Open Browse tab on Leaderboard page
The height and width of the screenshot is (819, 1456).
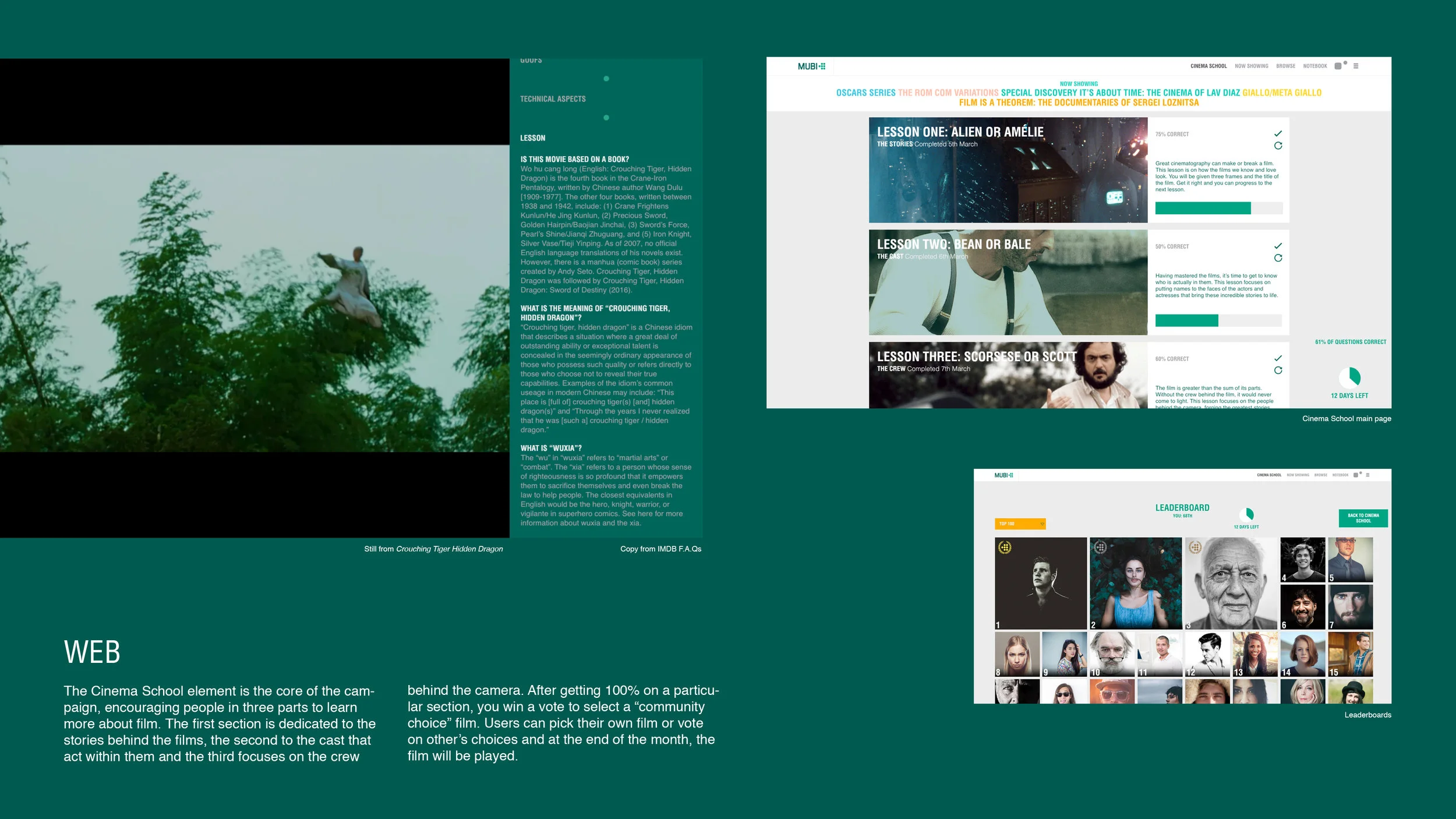[x=1321, y=475]
